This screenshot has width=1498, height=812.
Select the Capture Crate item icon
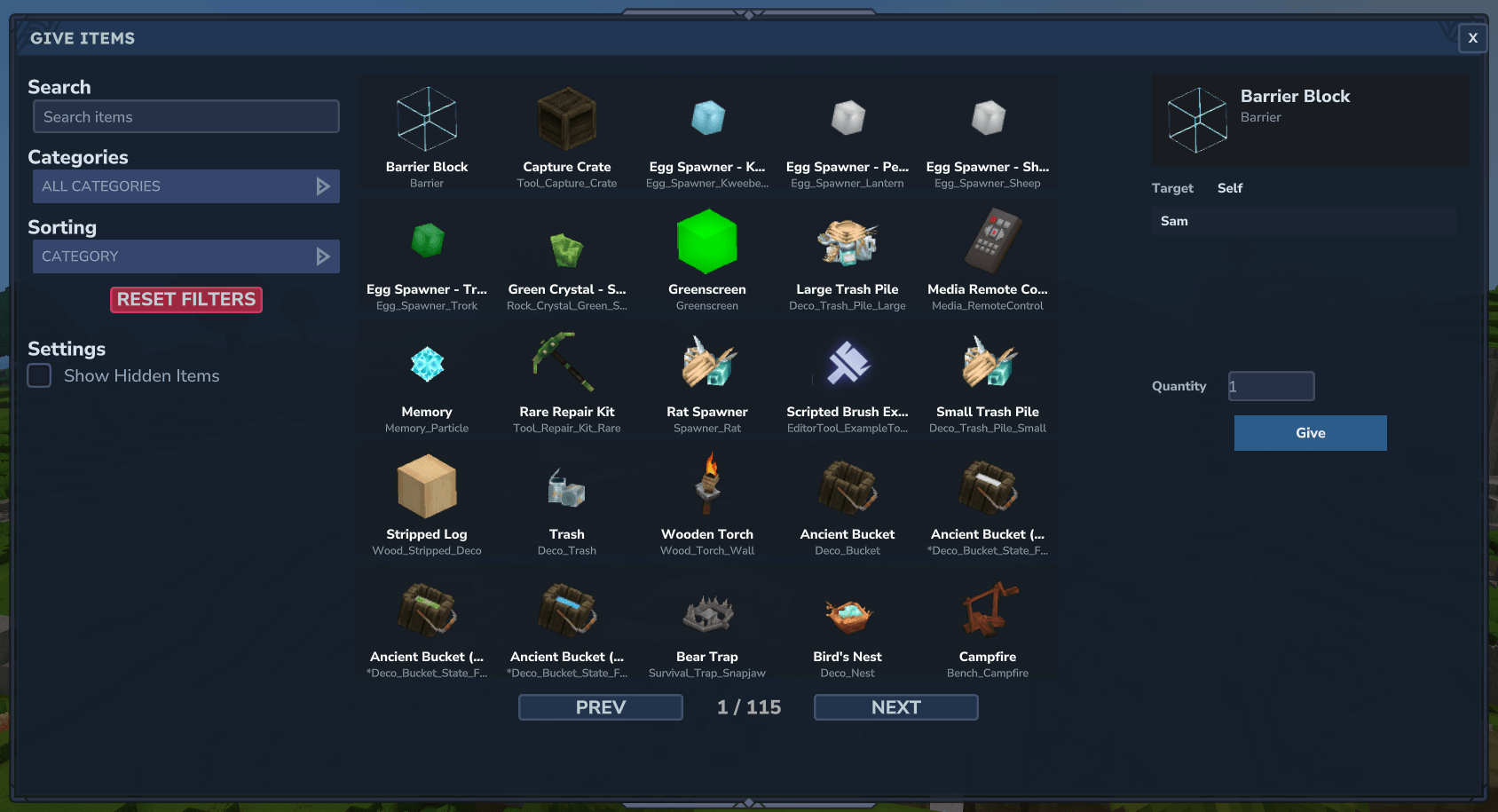pos(566,120)
